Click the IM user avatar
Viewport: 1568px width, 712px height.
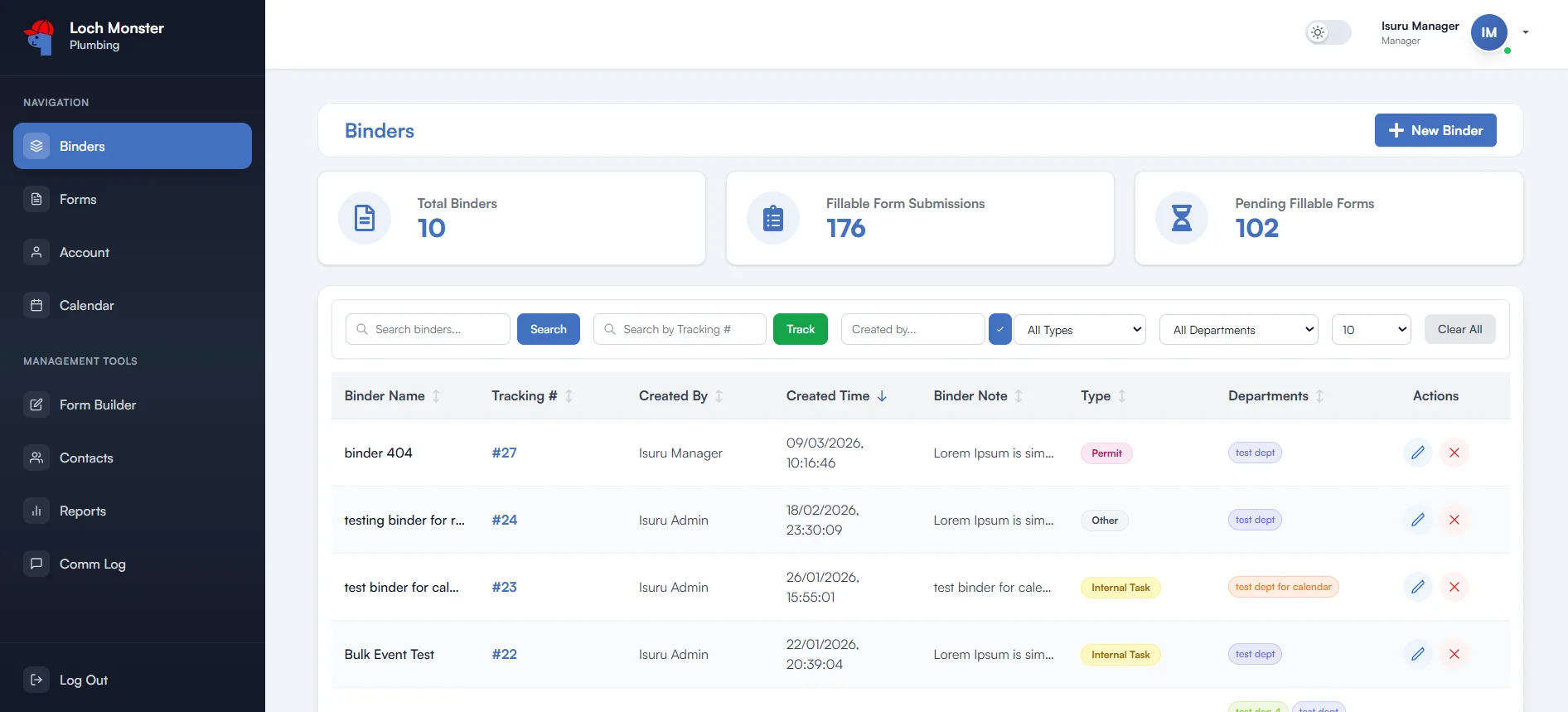(x=1488, y=33)
